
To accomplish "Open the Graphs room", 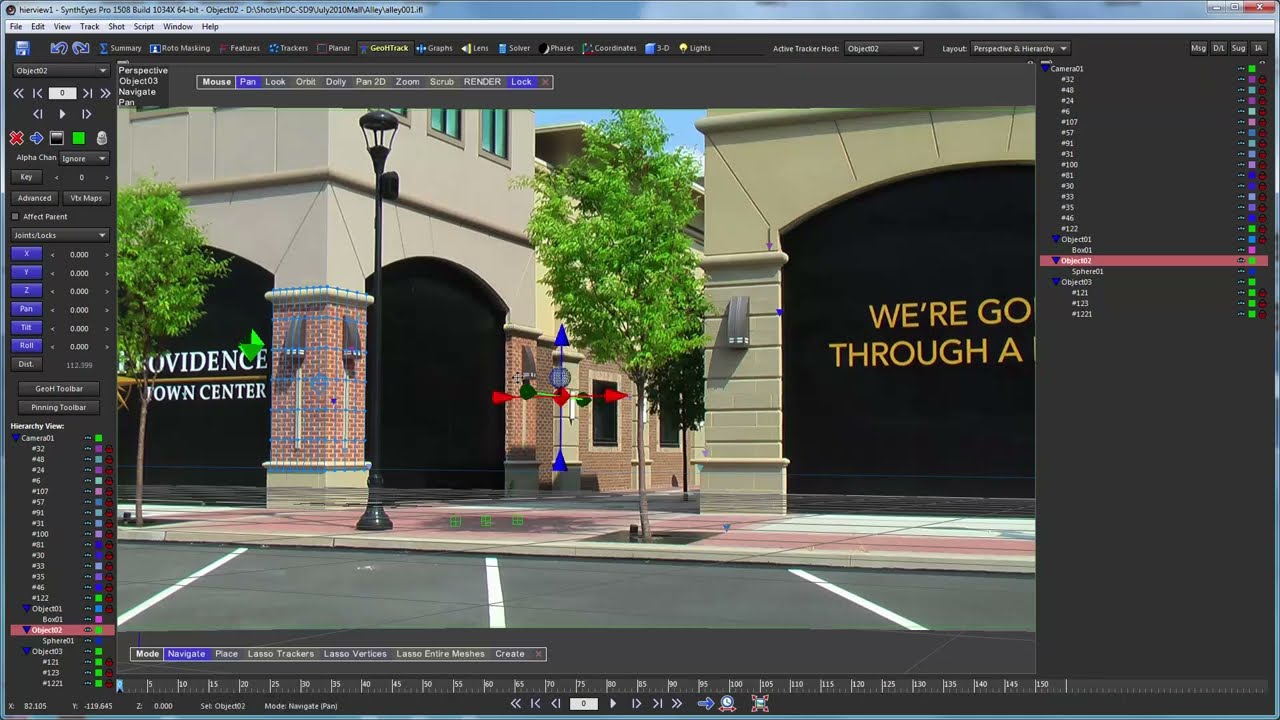I will tap(435, 48).
